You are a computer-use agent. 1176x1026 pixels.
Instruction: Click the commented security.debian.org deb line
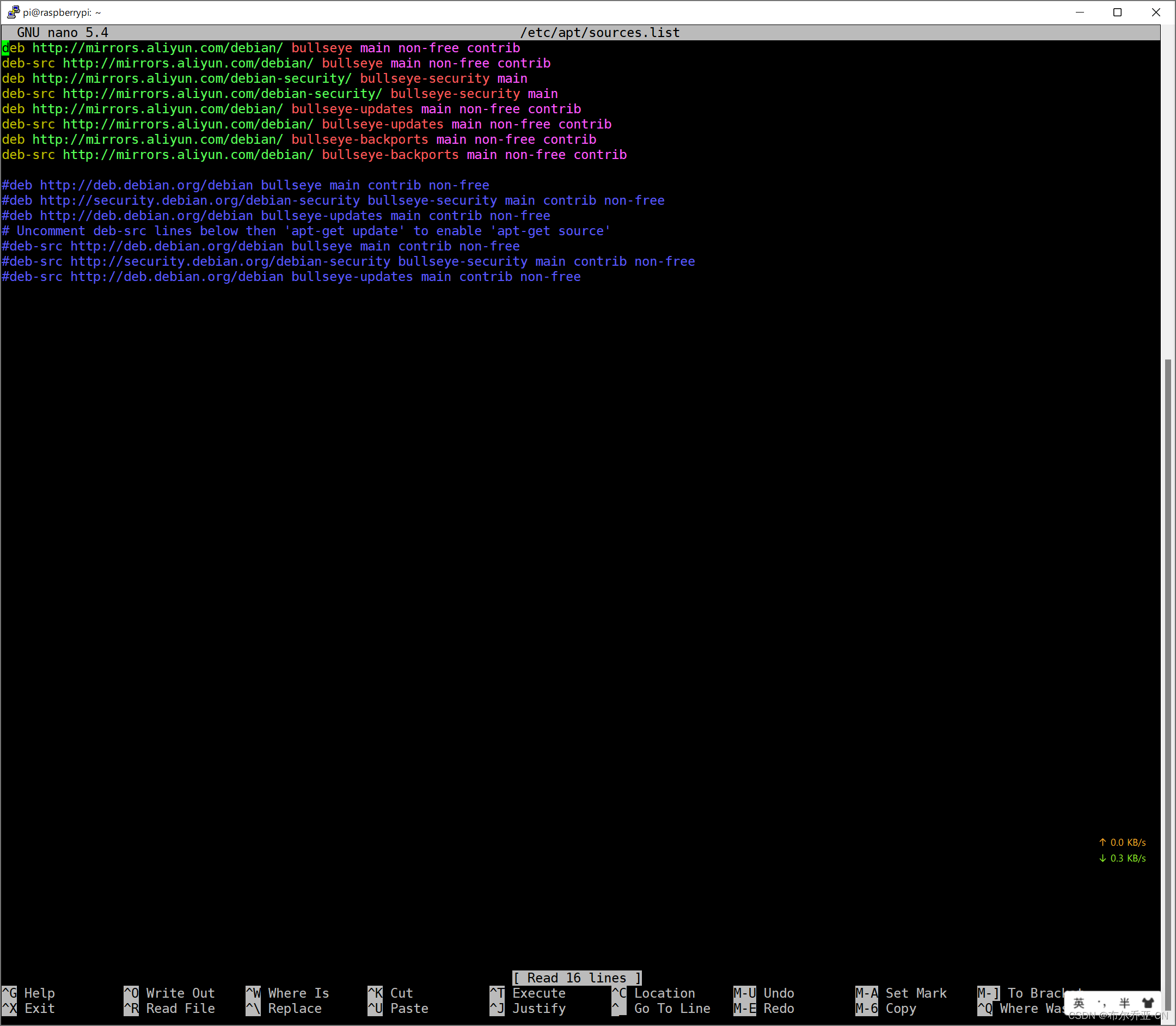coord(332,200)
